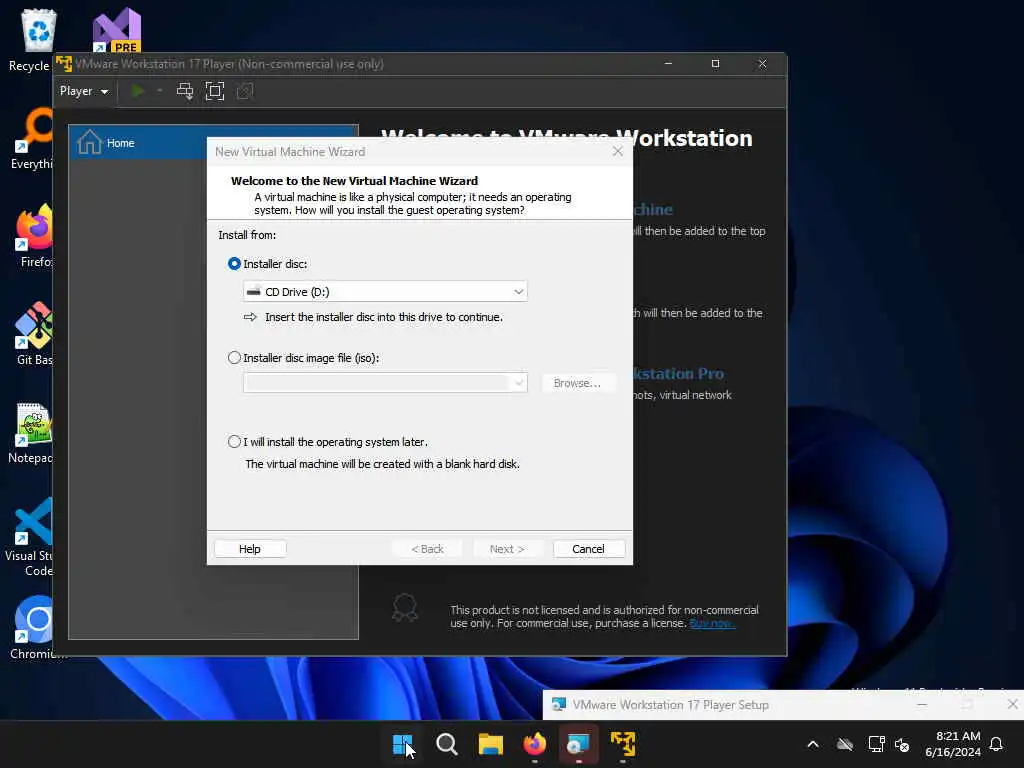Click the Next > button
The image size is (1024, 768).
click(x=507, y=549)
